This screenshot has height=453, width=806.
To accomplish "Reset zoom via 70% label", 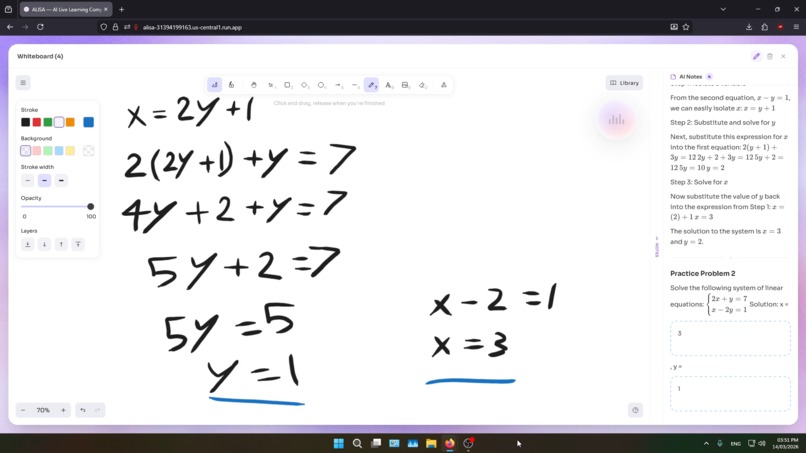I will (x=43, y=410).
